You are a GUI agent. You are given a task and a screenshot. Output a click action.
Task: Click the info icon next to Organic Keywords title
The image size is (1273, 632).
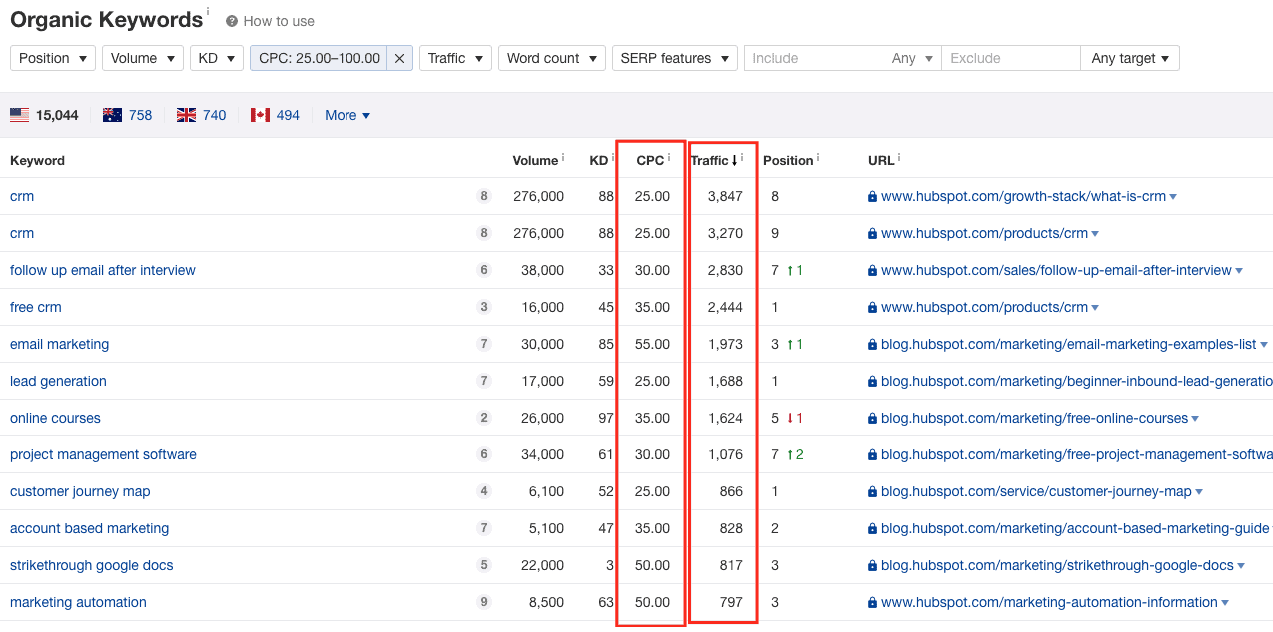[x=208, y=12]
